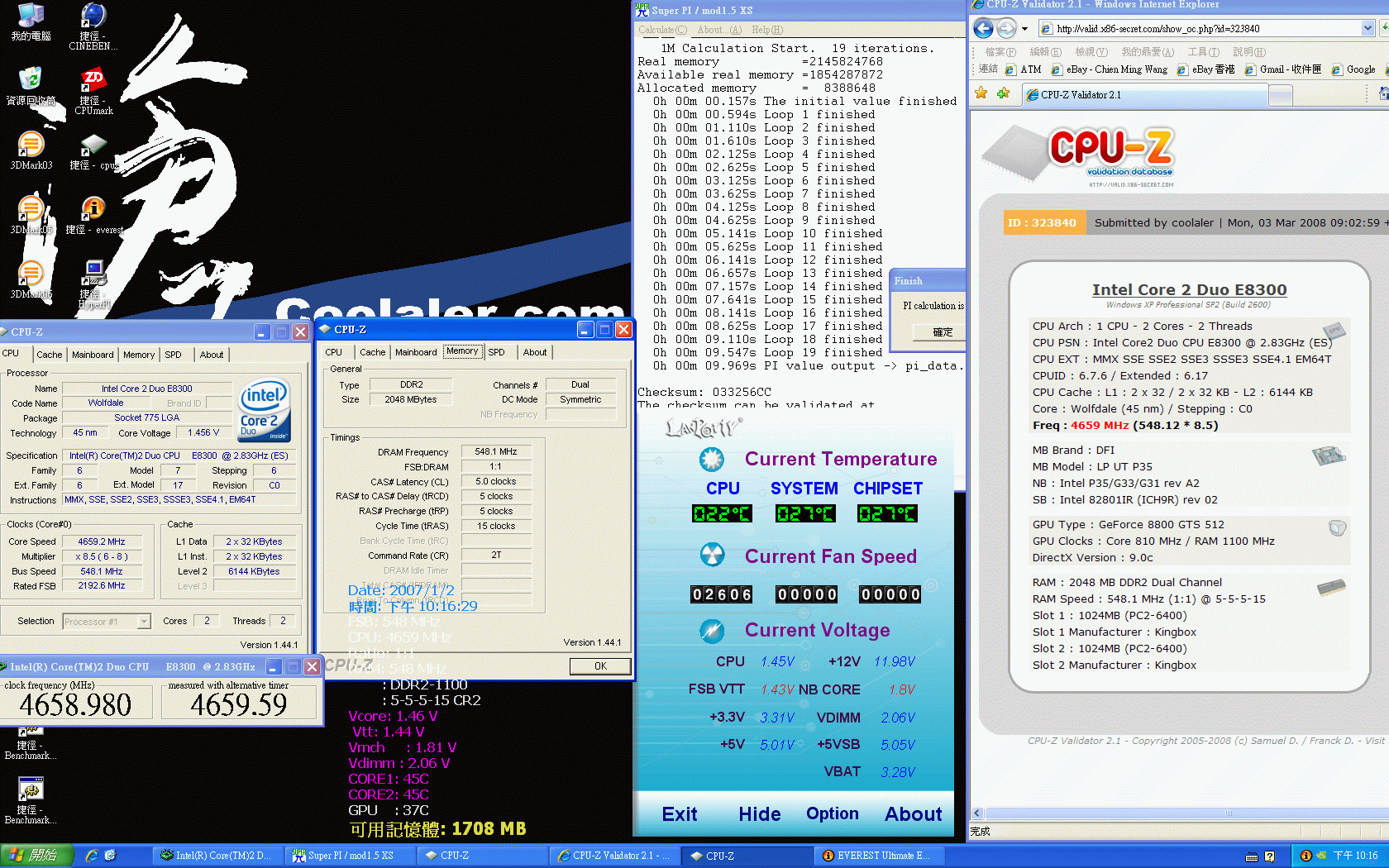The width and height of the screenshot is (1389, 868).
Task: Open About tab in left CPU-Z window
Action: click(x=212, y=355)
